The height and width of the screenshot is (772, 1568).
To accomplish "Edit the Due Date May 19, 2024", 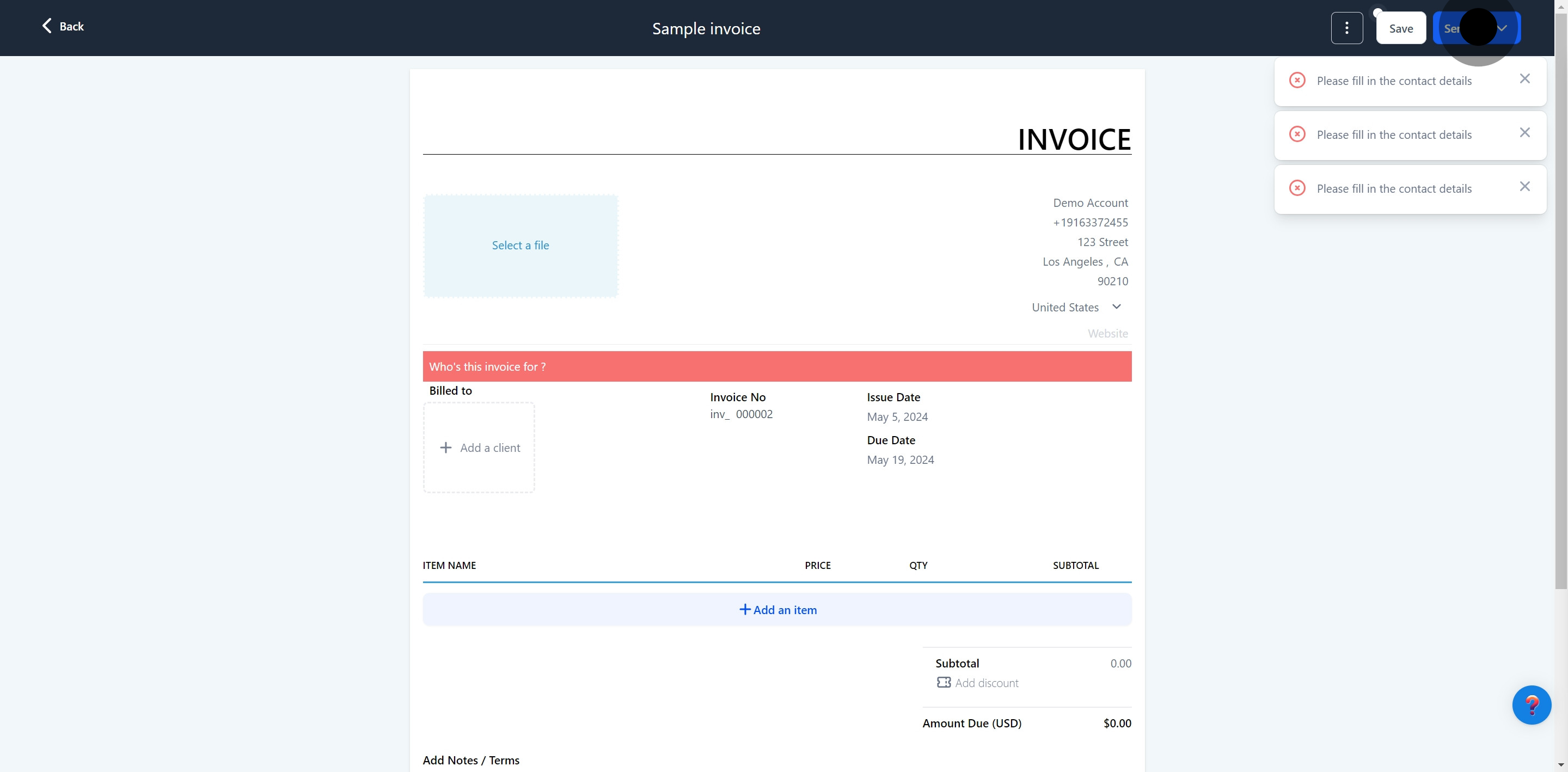I will (901, 460).
